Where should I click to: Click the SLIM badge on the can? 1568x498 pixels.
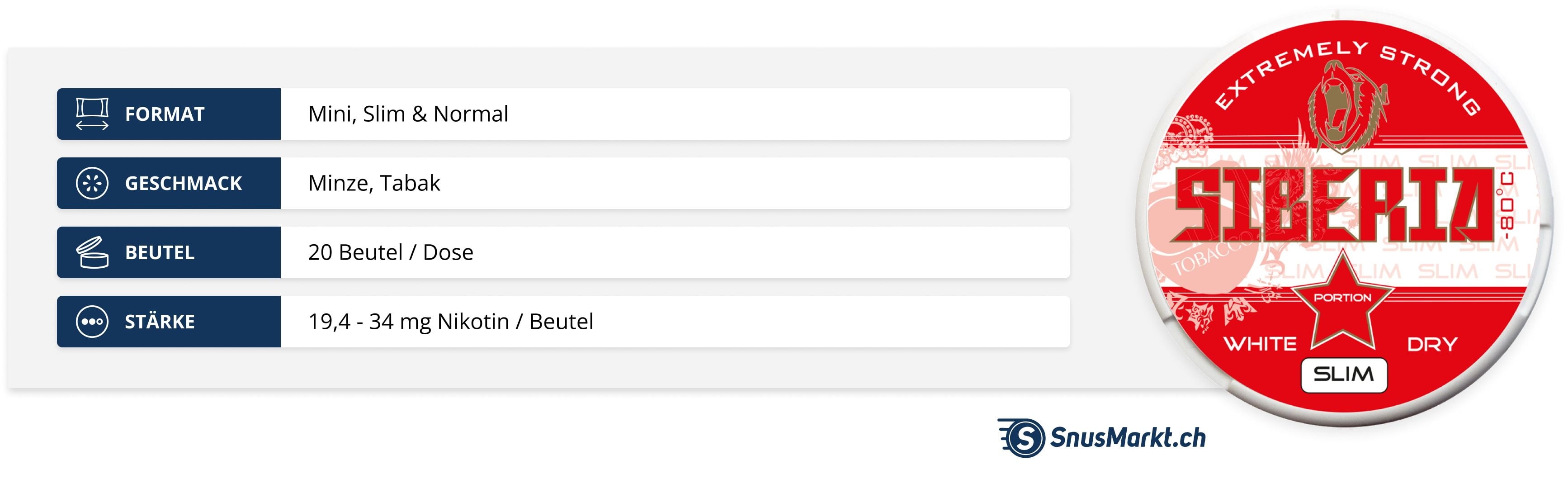coord(1343,375)
